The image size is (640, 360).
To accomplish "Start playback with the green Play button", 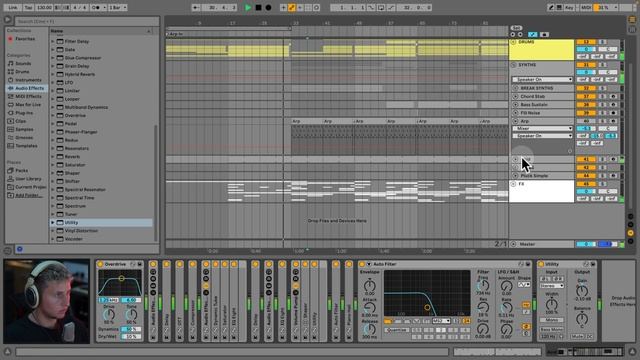I will click(248, 7).
